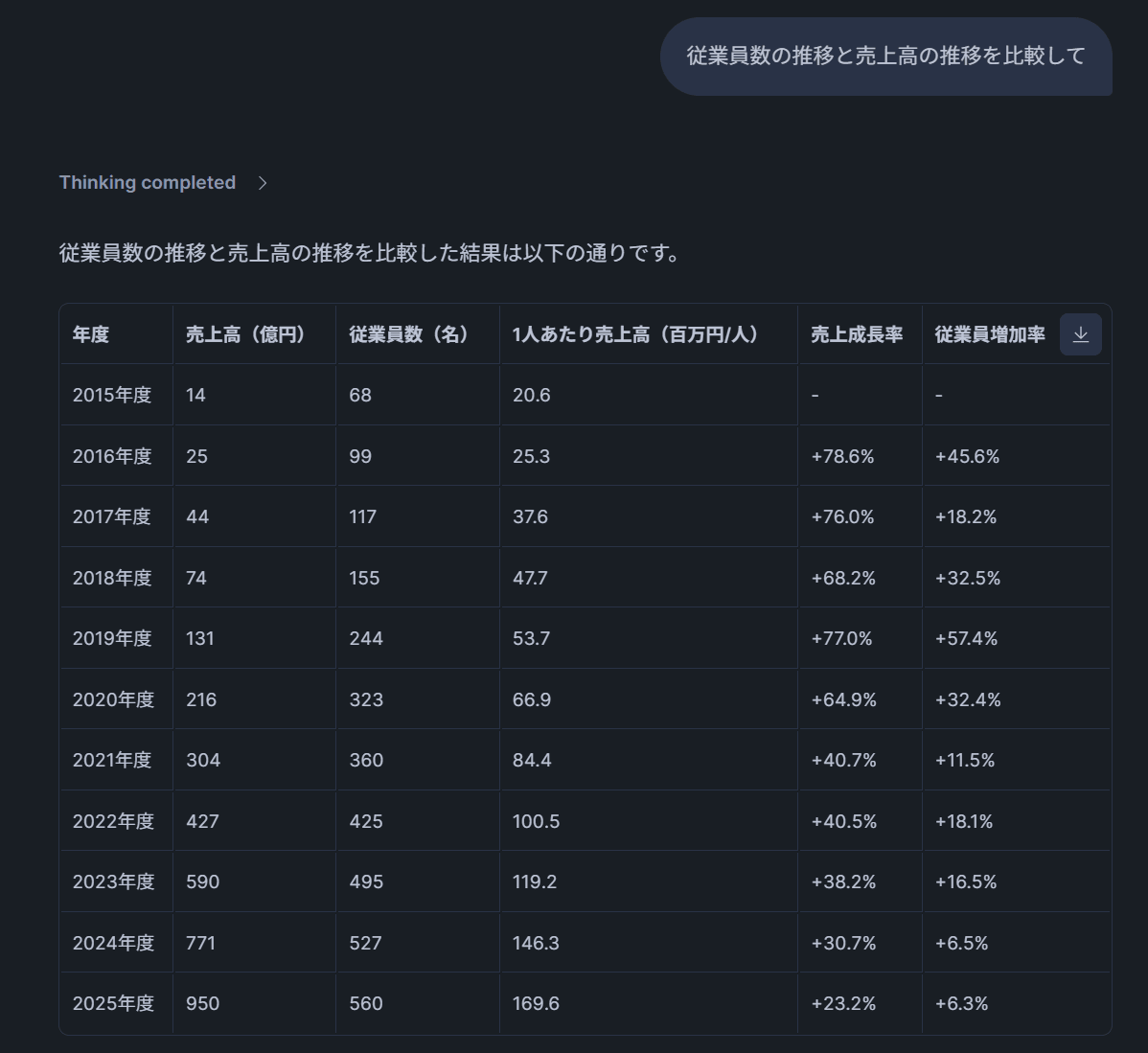
Task: Select the 2015年度 row label
Action: [x=112, y=395]
